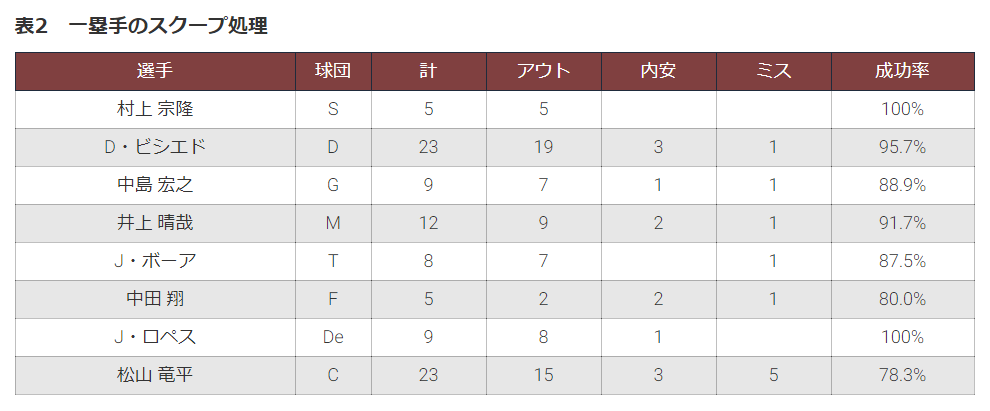Click player name 松山 竜平

tap(155, 375)
